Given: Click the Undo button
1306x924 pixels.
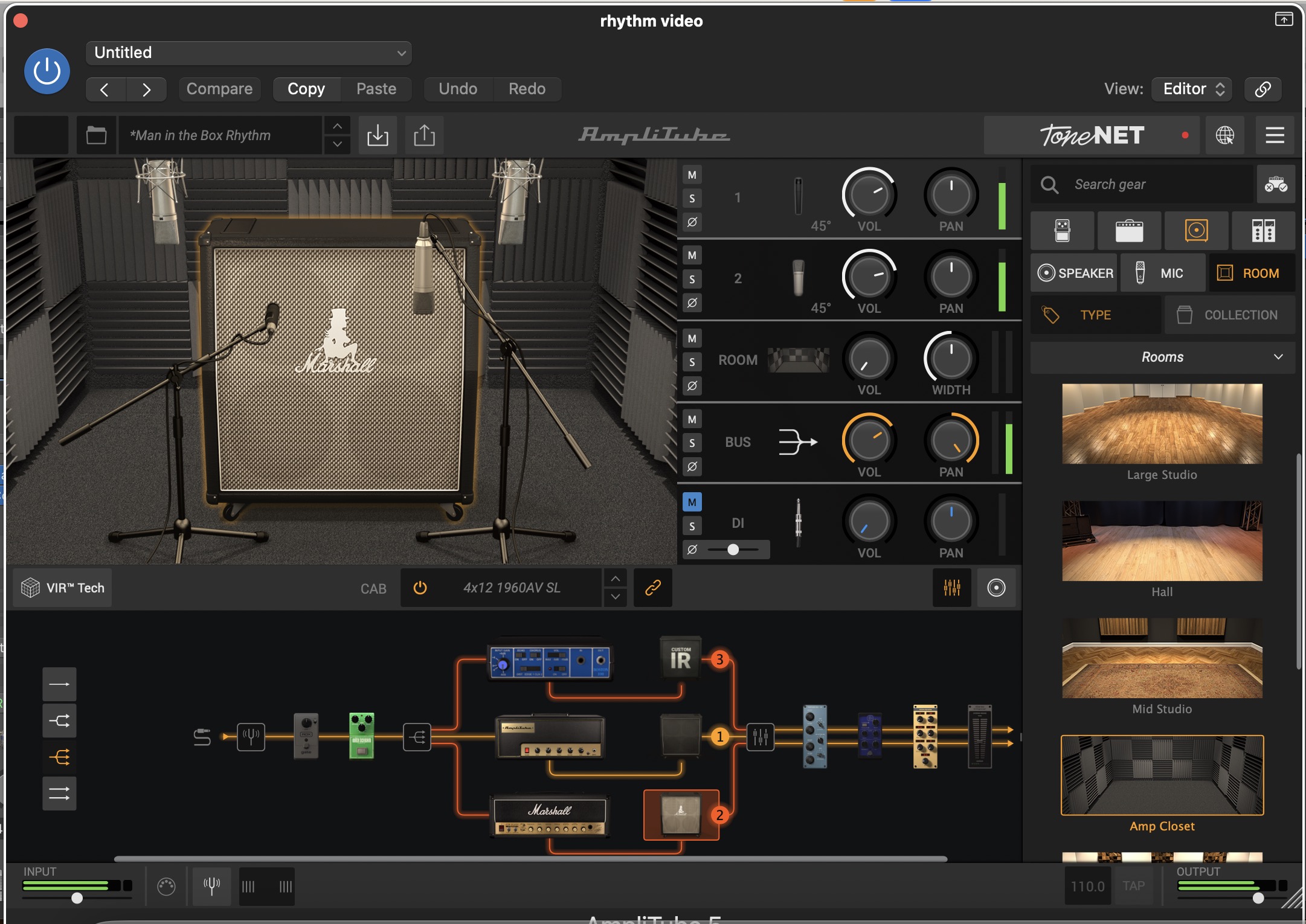Looking at the screenshot, I should [458, 89].
